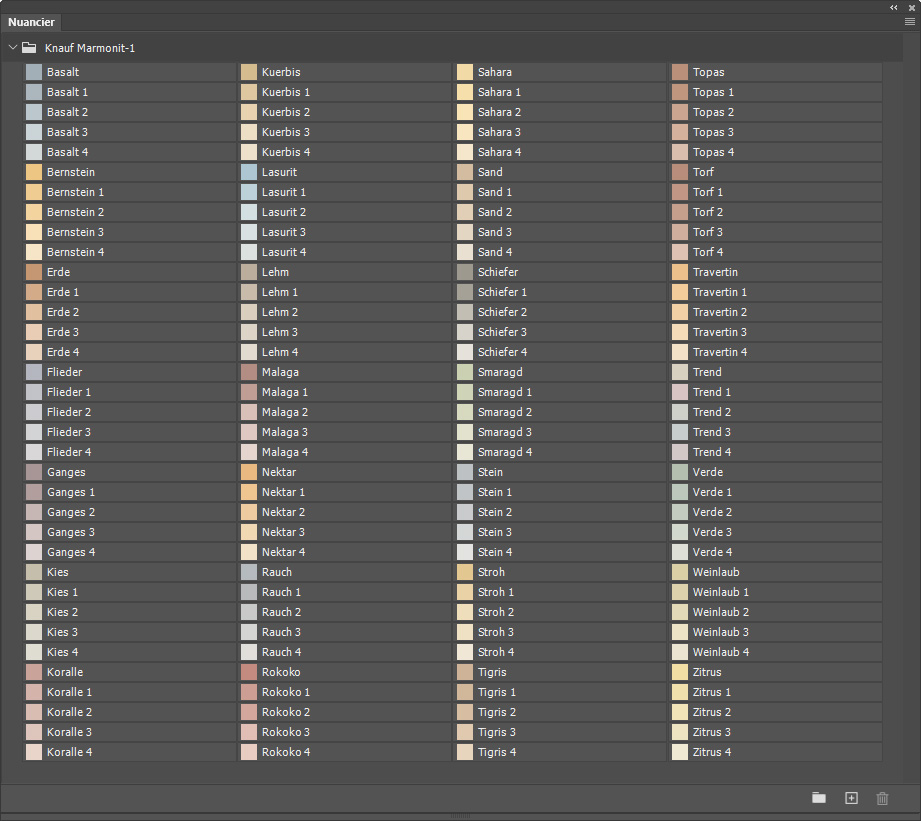Select the Sahara 2 swatch
Viewport: 921px width, 821px height.
[x=465, y=112]
